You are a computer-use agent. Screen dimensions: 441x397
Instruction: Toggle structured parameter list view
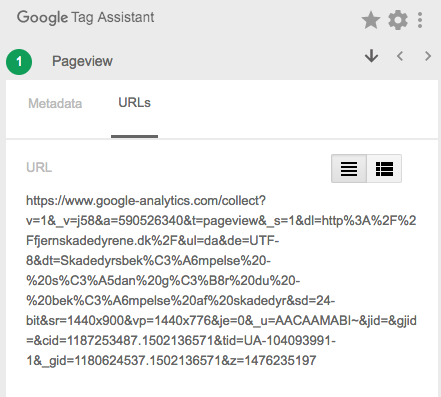pos(384,168)
